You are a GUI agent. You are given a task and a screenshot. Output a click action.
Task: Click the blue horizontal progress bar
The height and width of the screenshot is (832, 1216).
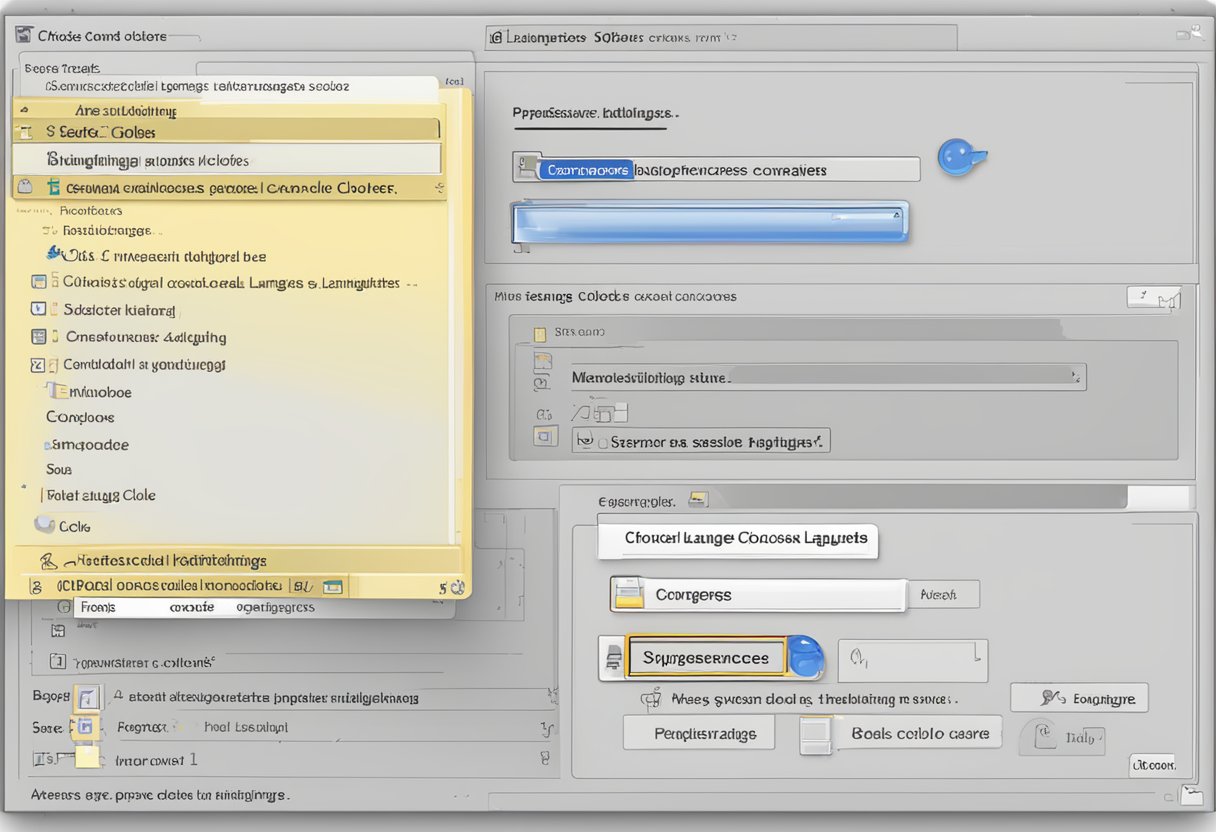(709, 222)
